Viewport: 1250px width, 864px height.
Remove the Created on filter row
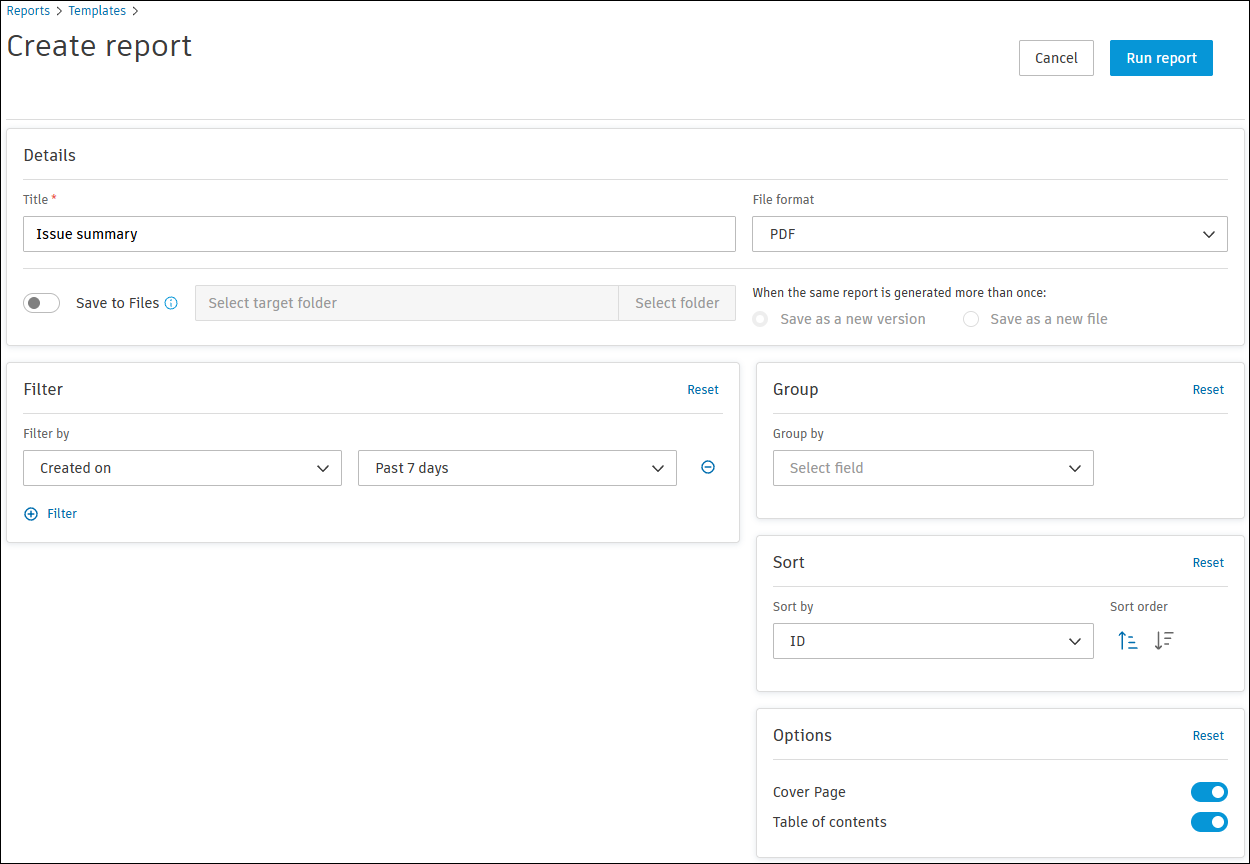[708, 467]
